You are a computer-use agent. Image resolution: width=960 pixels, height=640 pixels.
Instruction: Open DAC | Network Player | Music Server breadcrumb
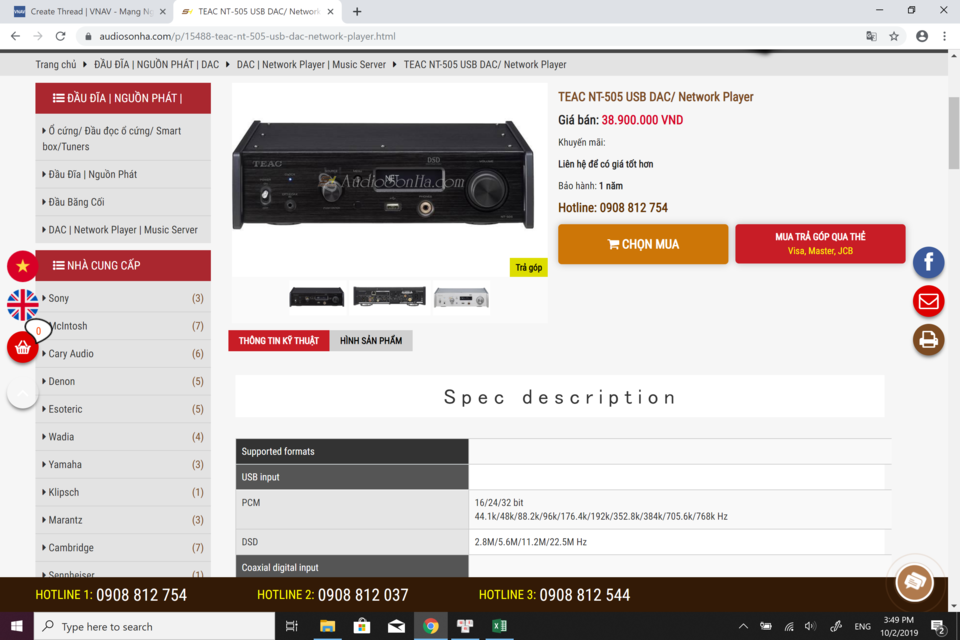311,64
